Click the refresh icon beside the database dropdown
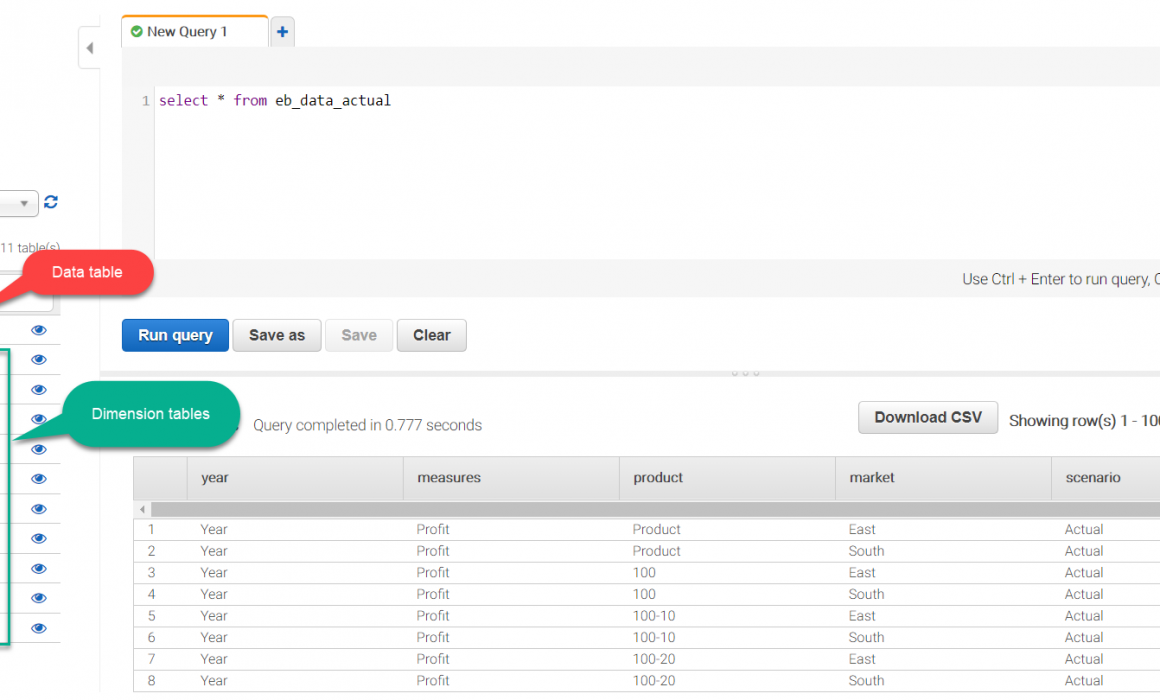The image size is (1160, 700). pyautogui.click(x=51, y=202)
